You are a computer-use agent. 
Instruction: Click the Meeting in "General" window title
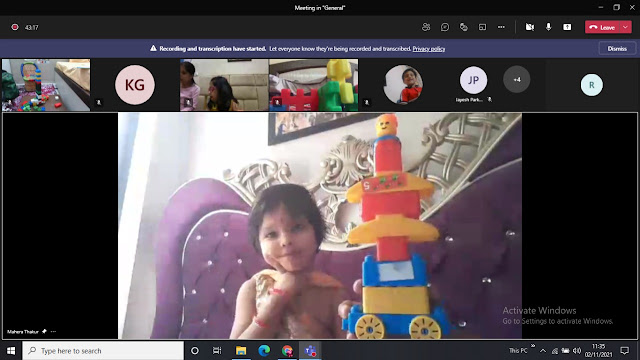(320, 7)
